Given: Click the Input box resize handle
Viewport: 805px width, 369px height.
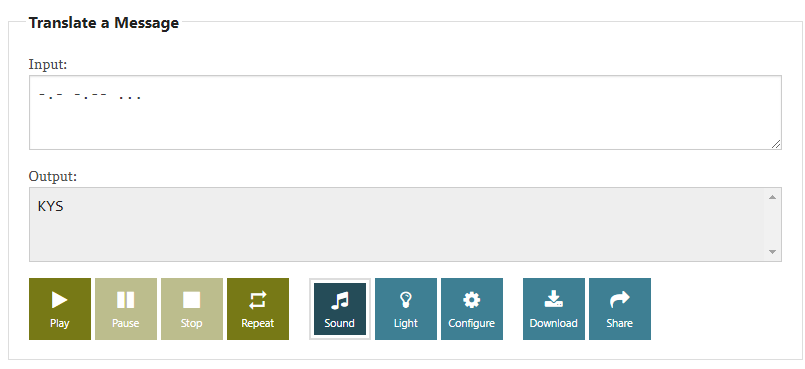Looking at the screenshot, I should point(776,144).
